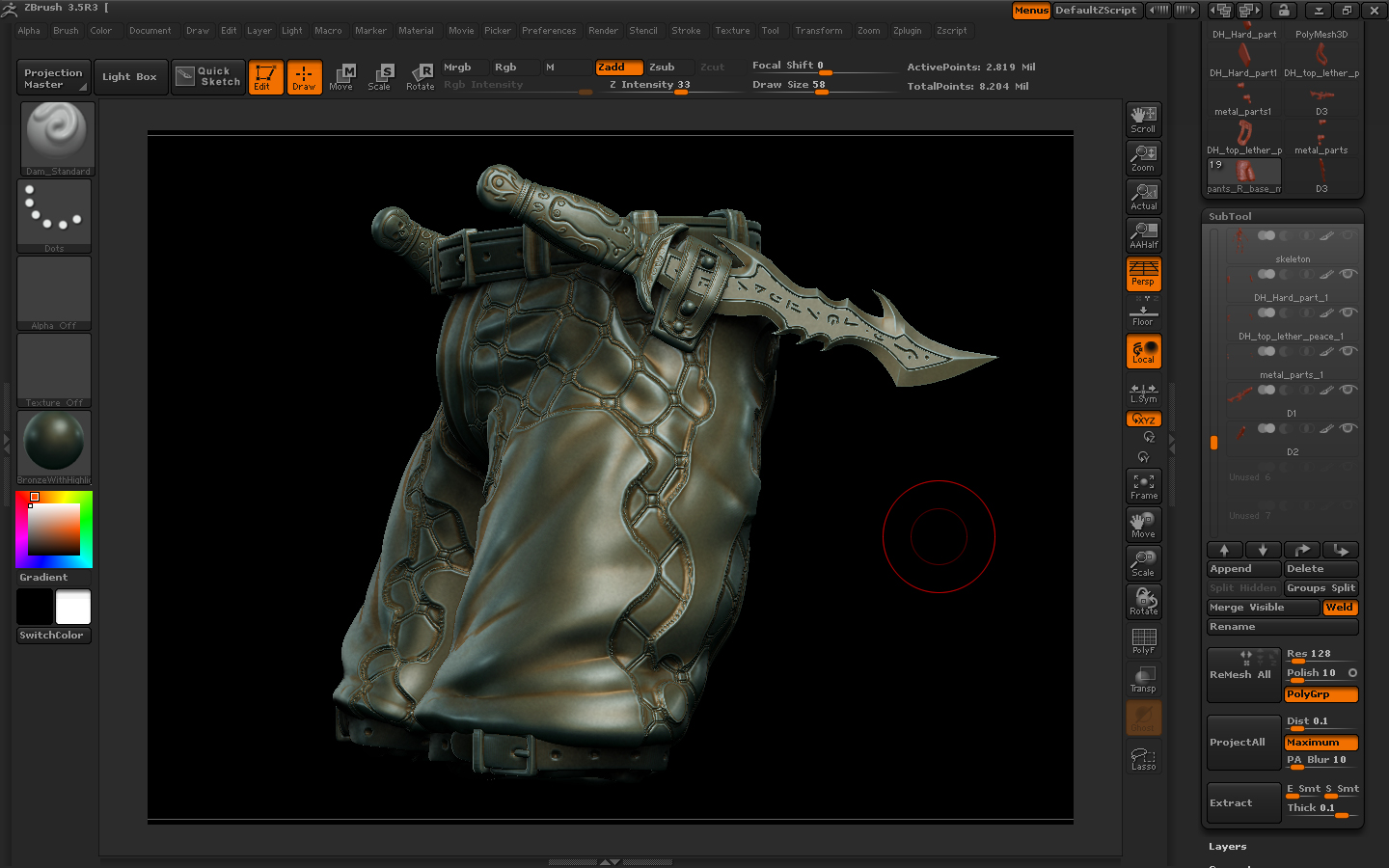
Task: Select the pants_R_base tool thumbnail
Action: click(x=1244, y=176)
